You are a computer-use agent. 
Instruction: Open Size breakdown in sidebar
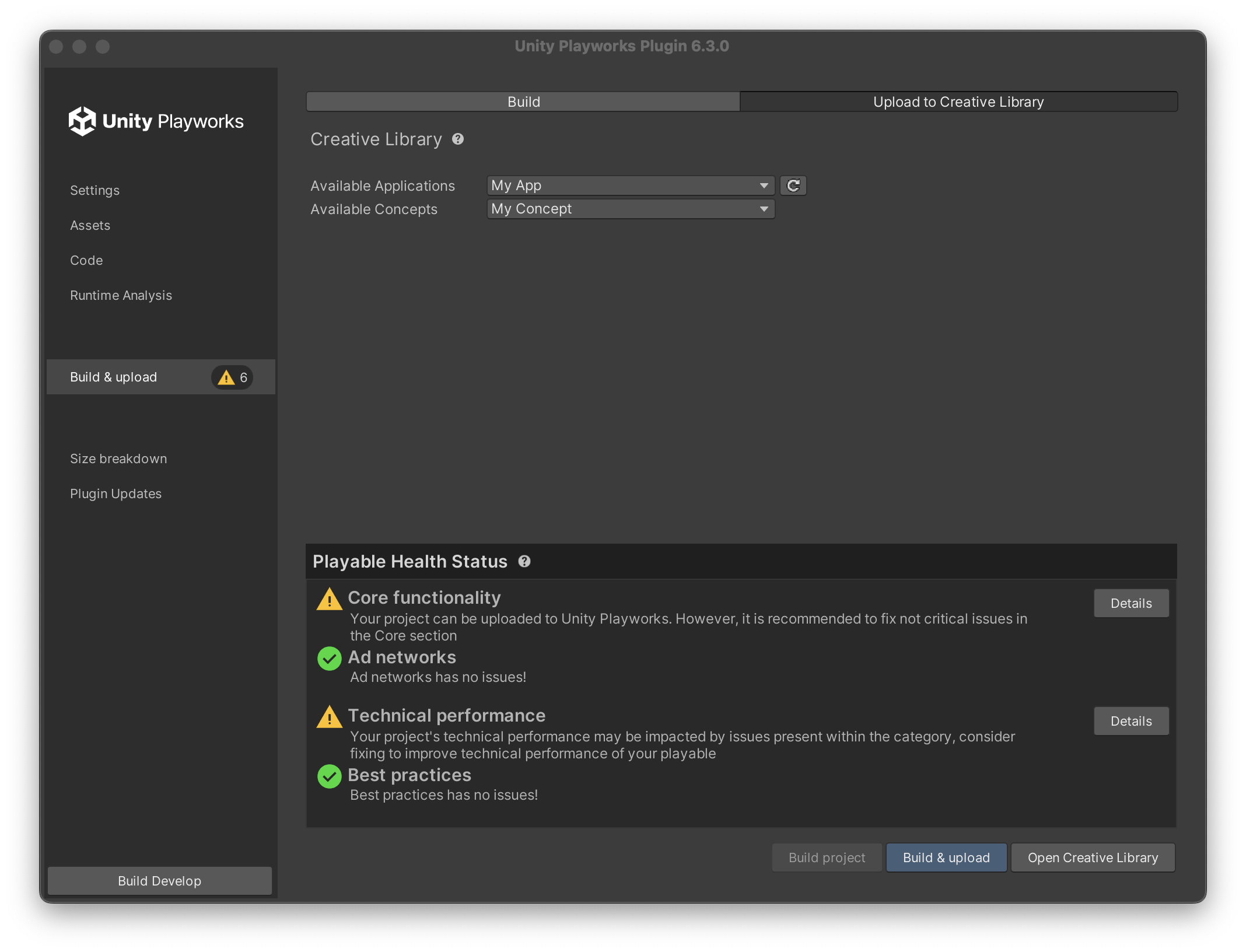coord(118,459)
